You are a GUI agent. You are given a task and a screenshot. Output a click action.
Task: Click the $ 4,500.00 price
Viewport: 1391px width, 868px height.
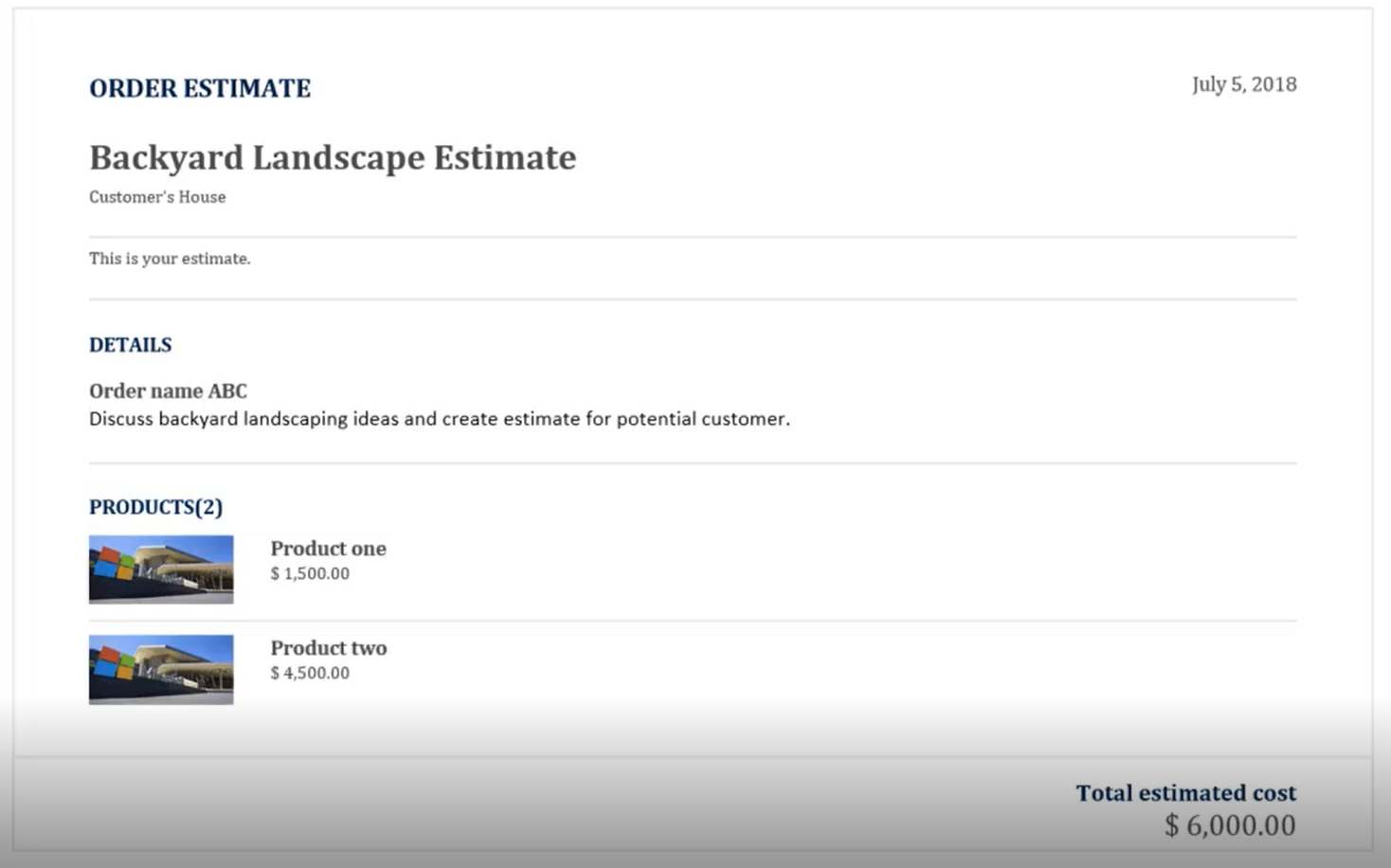point(310,673)
